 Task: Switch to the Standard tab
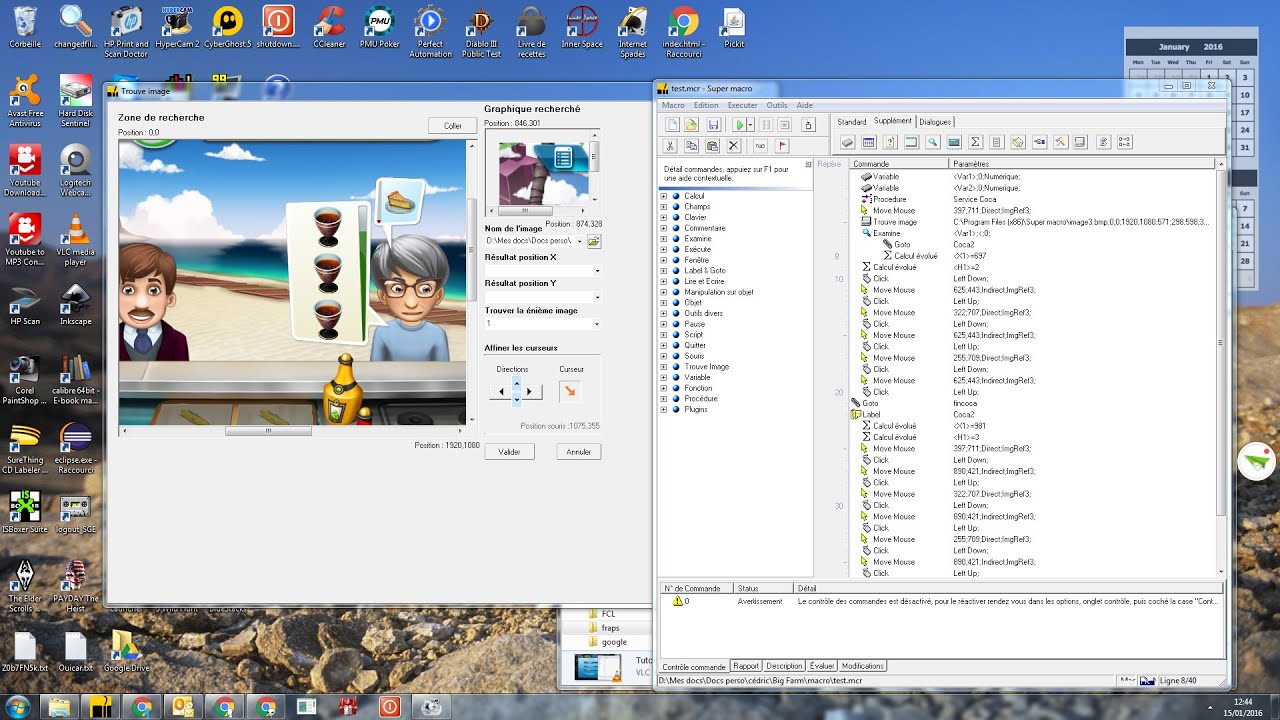(852, 122)
